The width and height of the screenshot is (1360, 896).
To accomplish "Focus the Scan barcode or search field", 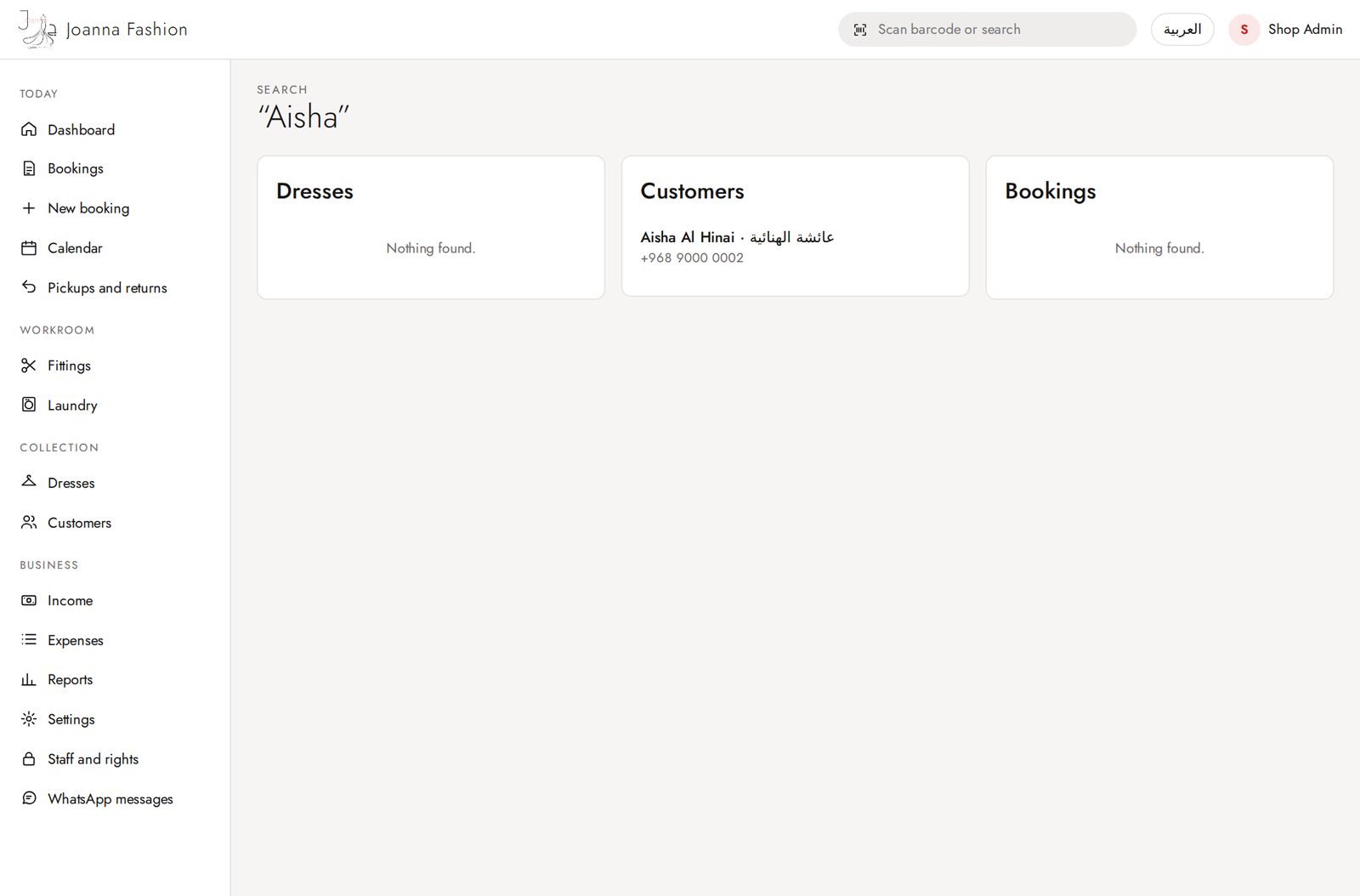I will click(987, 30).
